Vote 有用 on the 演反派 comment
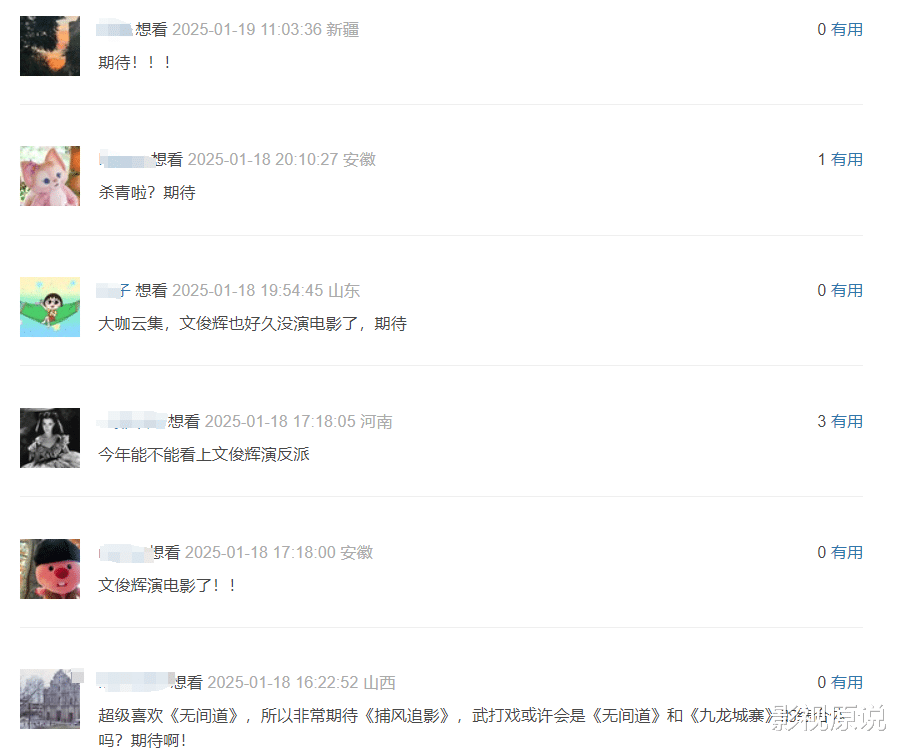The height and width of the screenshot is (750, 901). click(x=847, y=421)
